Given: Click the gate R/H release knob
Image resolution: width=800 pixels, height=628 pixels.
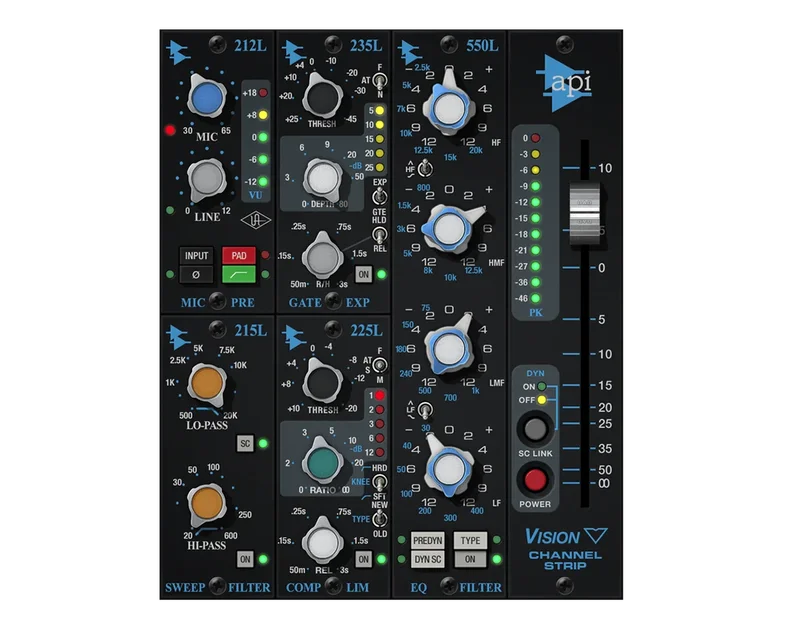Looking at the screenshot, I should click(x=321, y=256).
